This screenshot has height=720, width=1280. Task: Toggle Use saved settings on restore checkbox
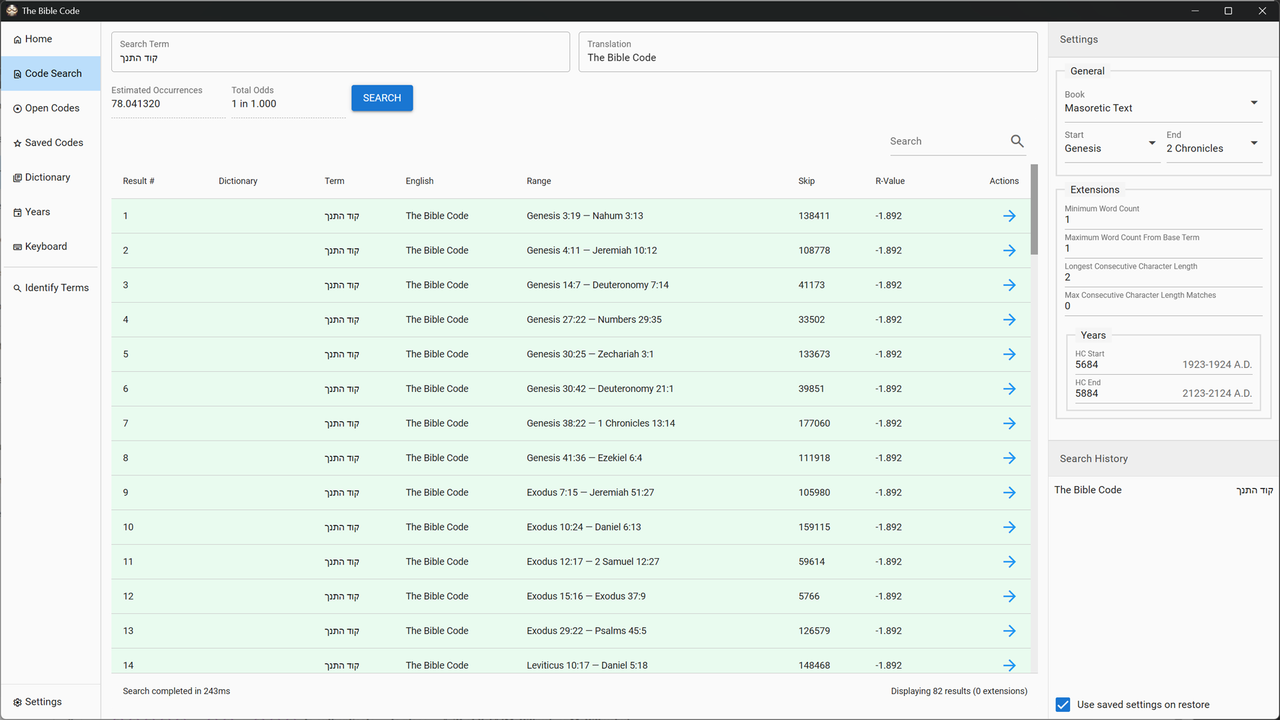point(1063,705)
